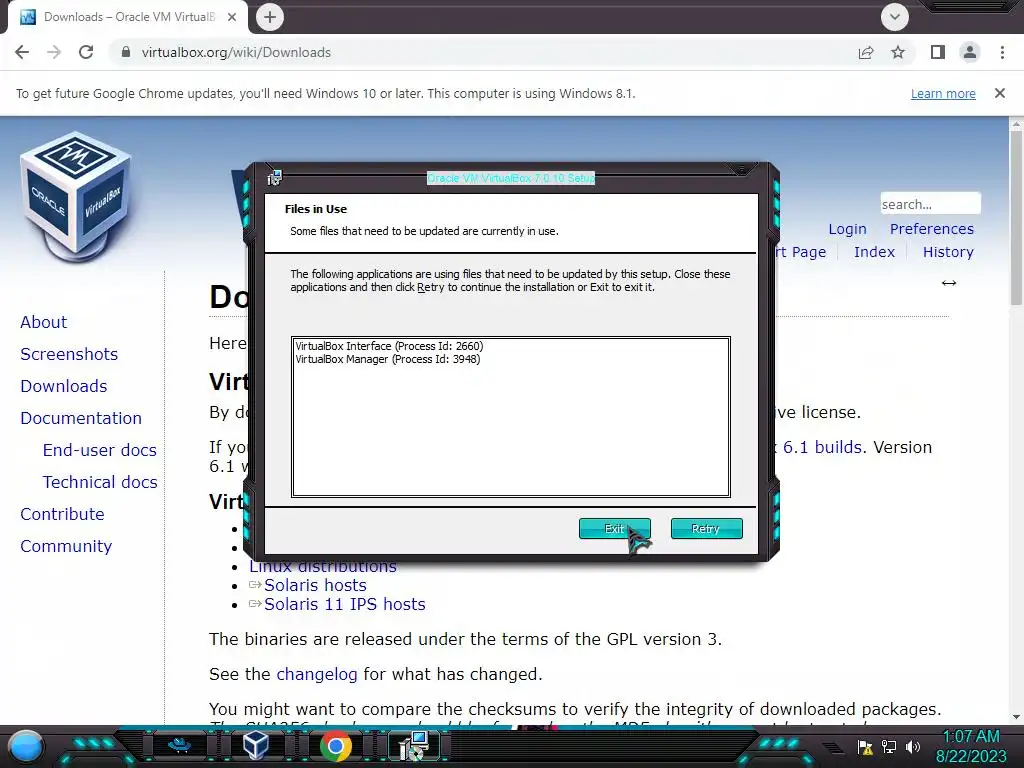Open the Learn more link in update banner
Image resolution: width=1024 pixels, height=768 pixels.
943,93
